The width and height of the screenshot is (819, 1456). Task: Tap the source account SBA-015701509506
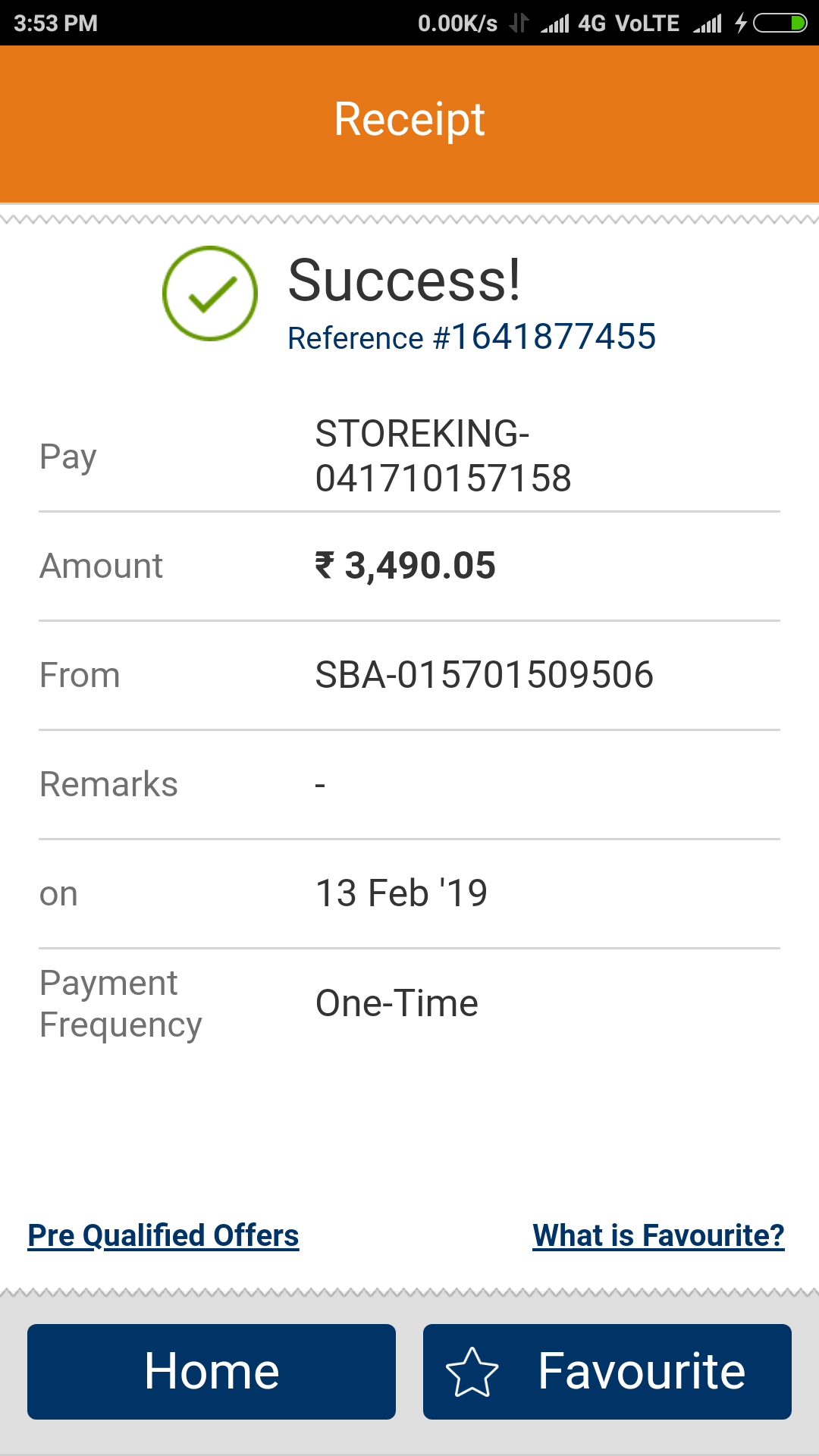coord(484,675)
